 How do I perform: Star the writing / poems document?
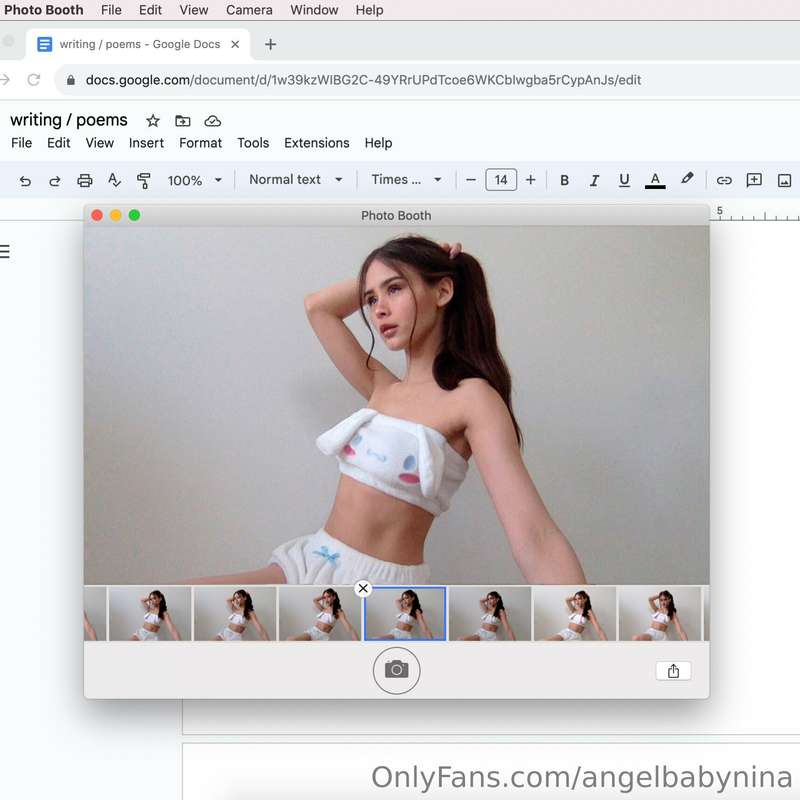(153, 121)
